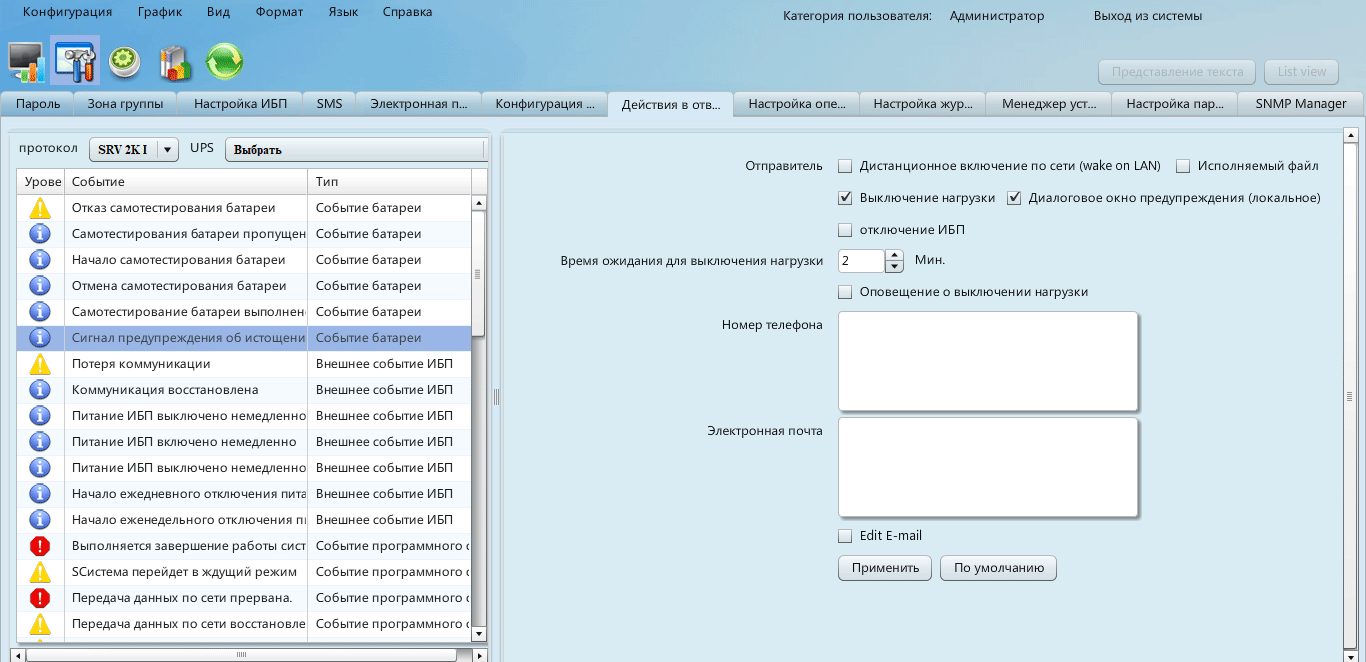Open the Справка menu
This screenshot has width=1366, height=662.
[407, 13]
